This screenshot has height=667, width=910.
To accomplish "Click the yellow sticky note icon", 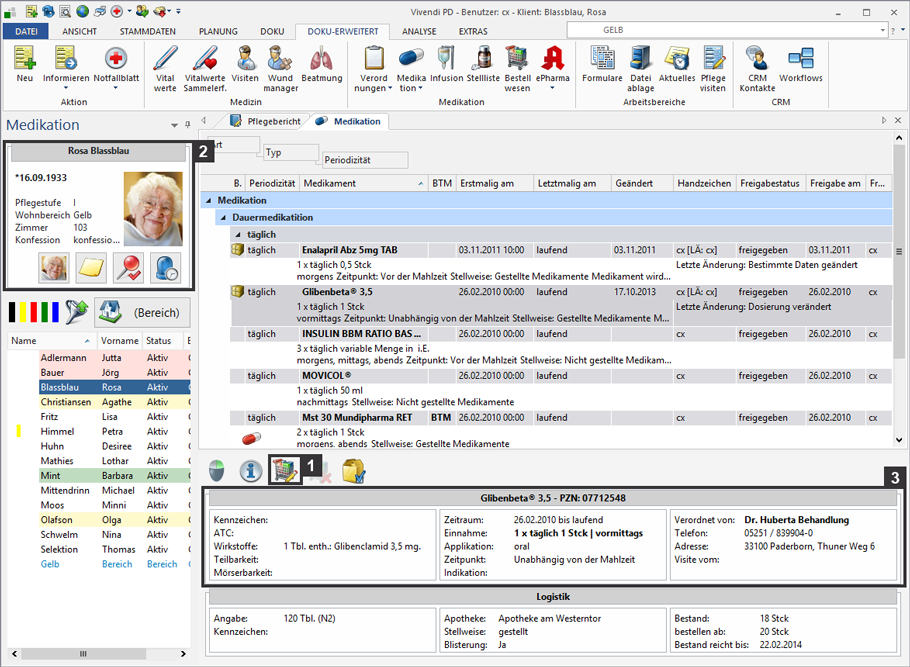I will tap(93, 268).
